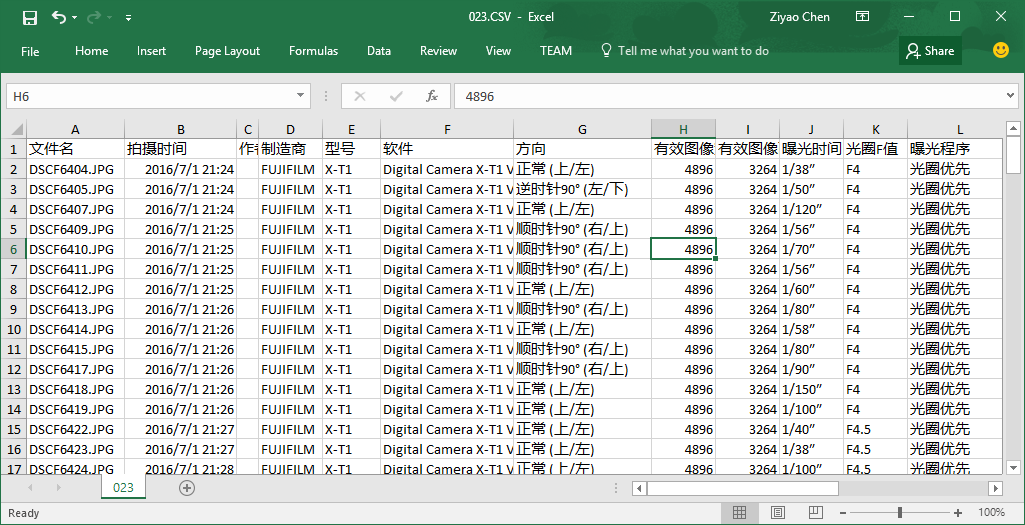
Task: Select row 10 header
Action: (x=14, y=329)
